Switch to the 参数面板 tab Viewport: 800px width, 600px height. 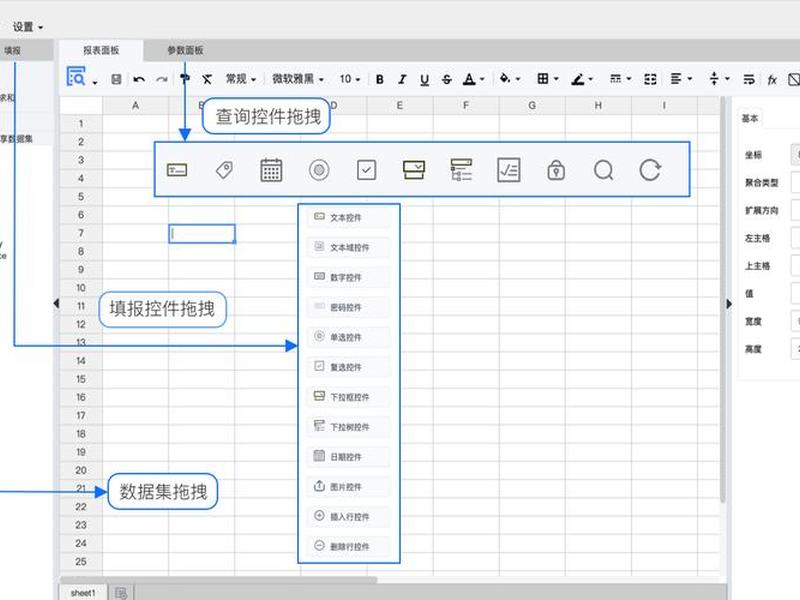[185, 51]
